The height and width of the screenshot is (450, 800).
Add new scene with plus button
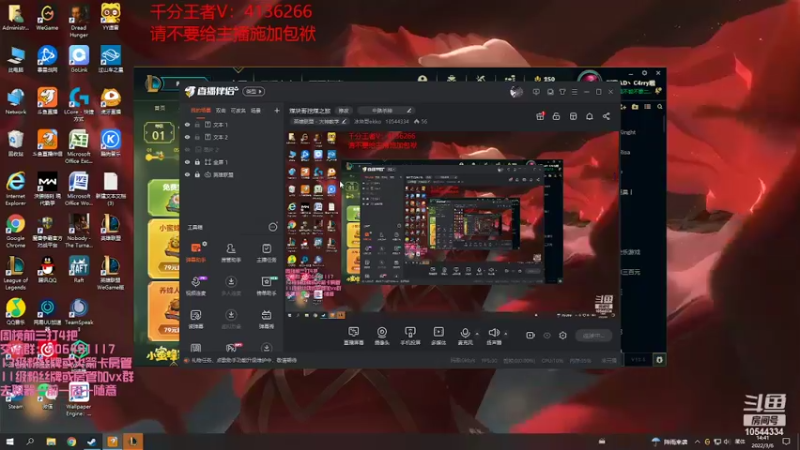[277, 110]
